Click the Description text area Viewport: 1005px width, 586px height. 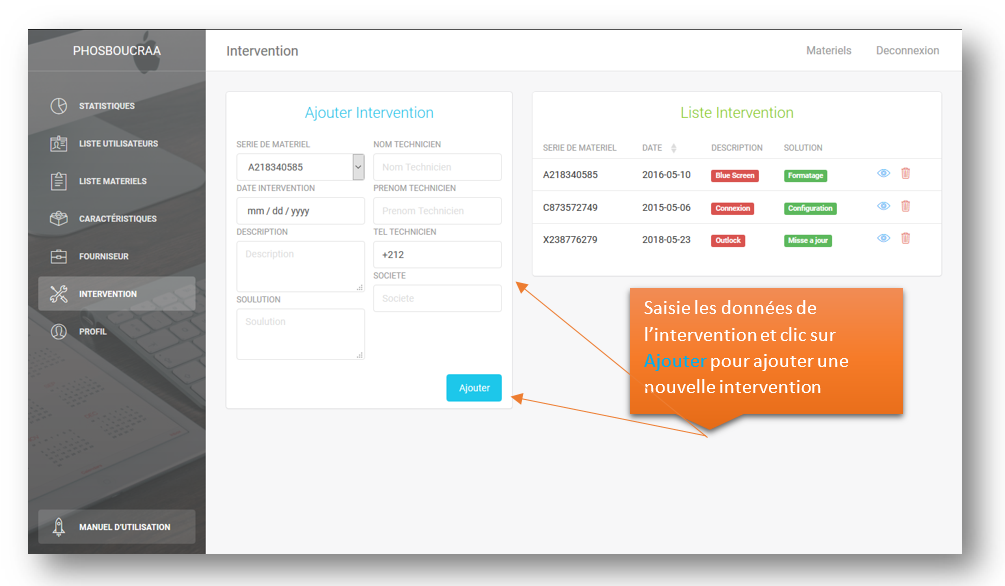tap(301, 266)
